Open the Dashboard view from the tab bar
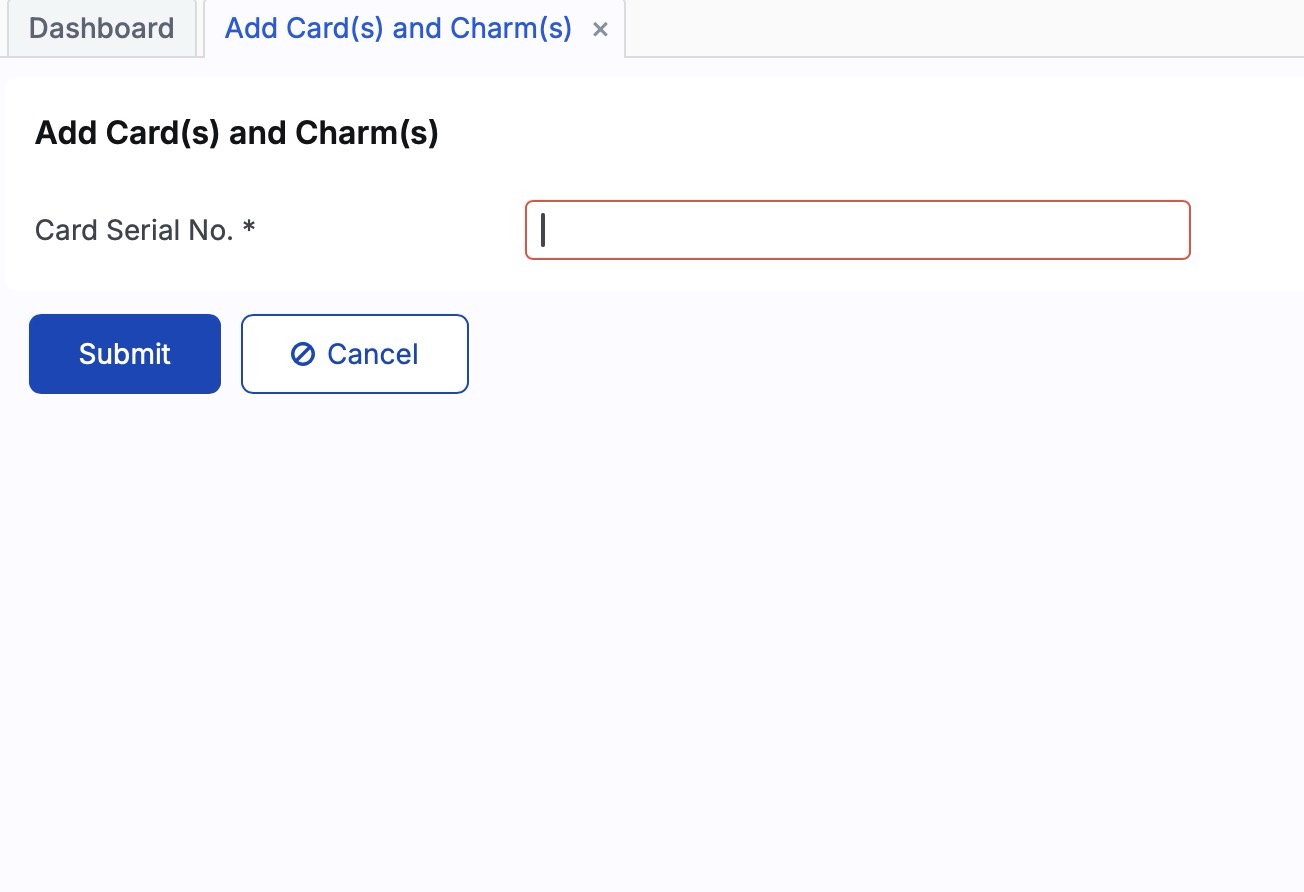 coord(101,28)
